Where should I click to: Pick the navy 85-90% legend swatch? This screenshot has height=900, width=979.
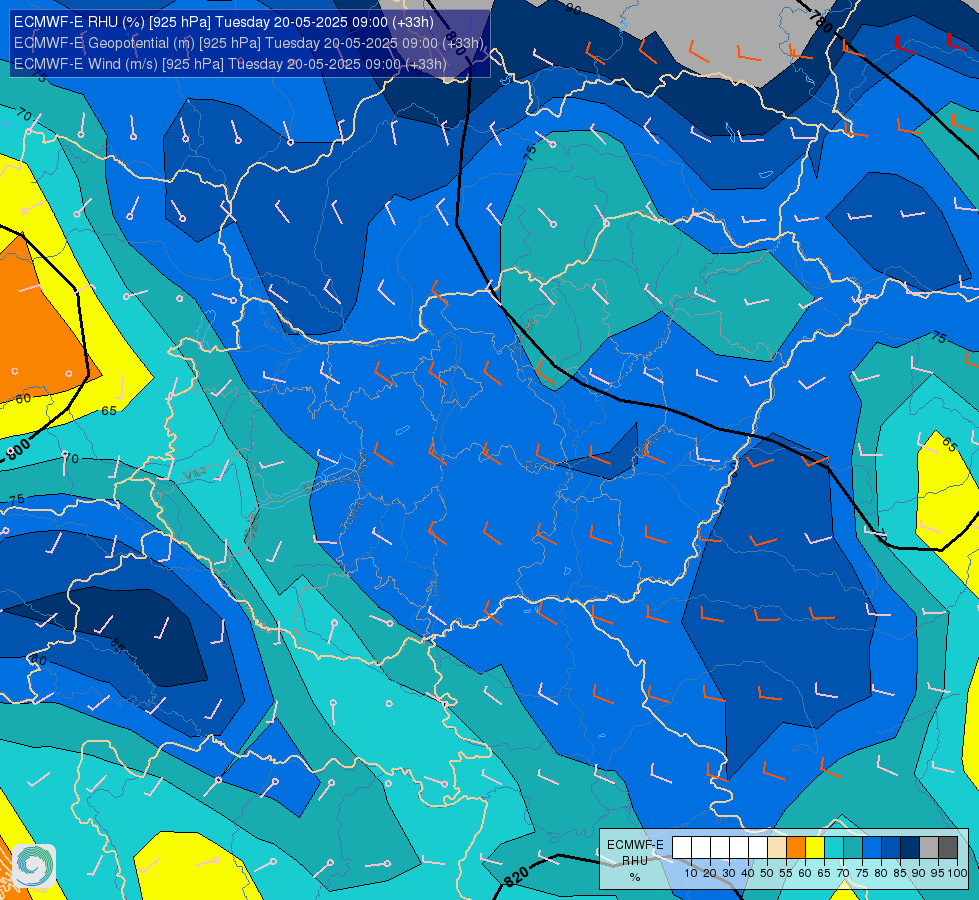coord(910,847)
